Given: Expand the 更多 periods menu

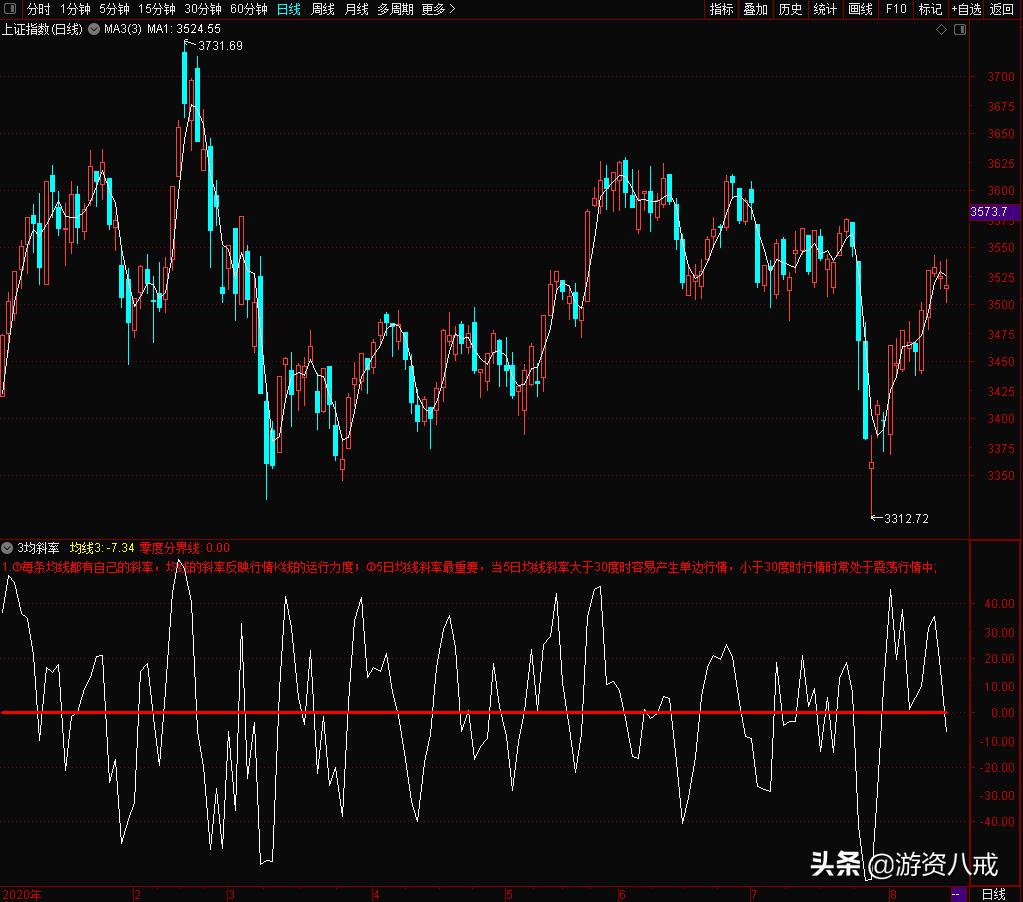Looking at the screenshot, I should tap(438, 9).
